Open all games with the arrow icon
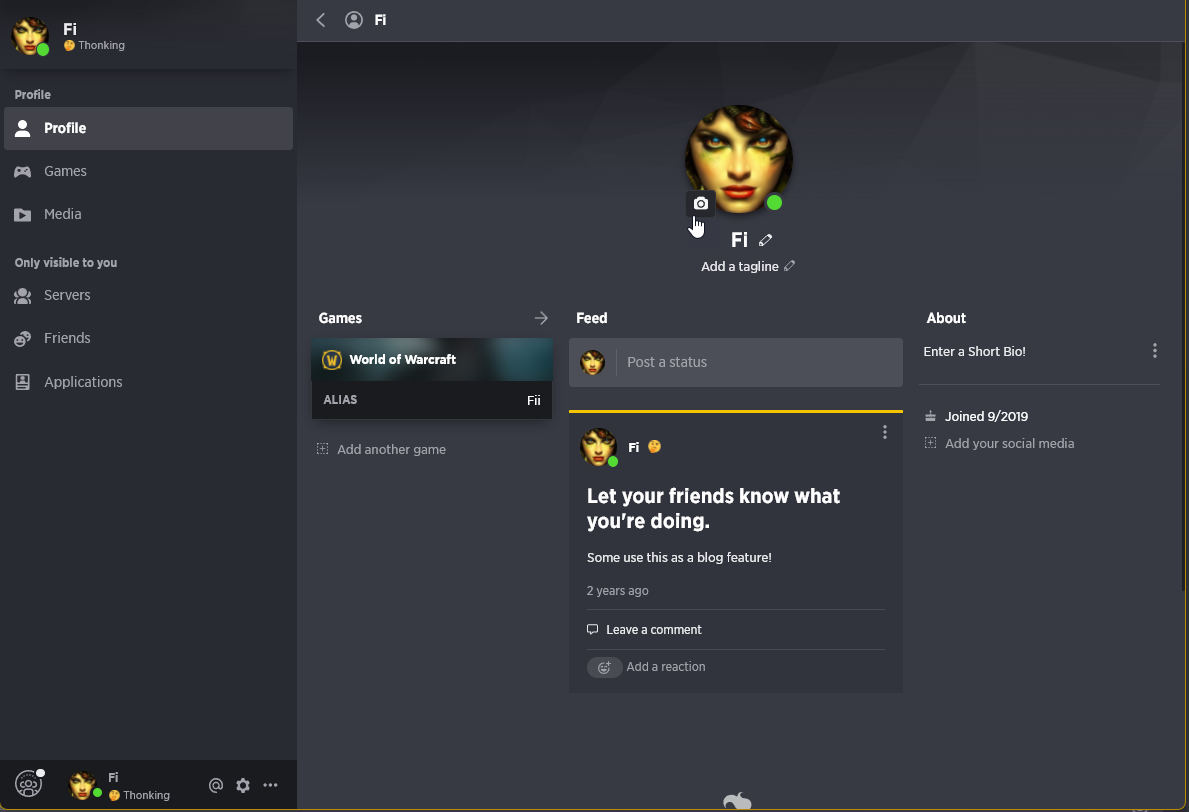Screen dimensions: 1189x812 click(541, 318)
